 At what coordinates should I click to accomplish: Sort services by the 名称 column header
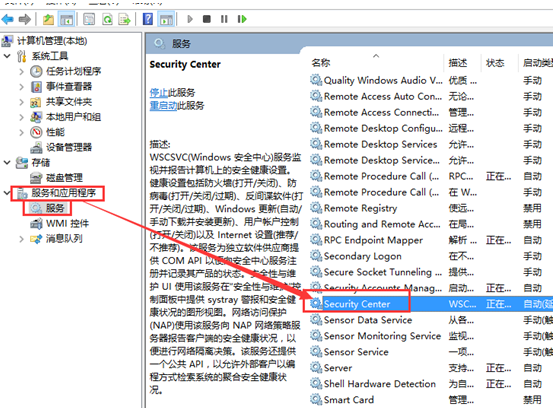click(x=321, y=63)
